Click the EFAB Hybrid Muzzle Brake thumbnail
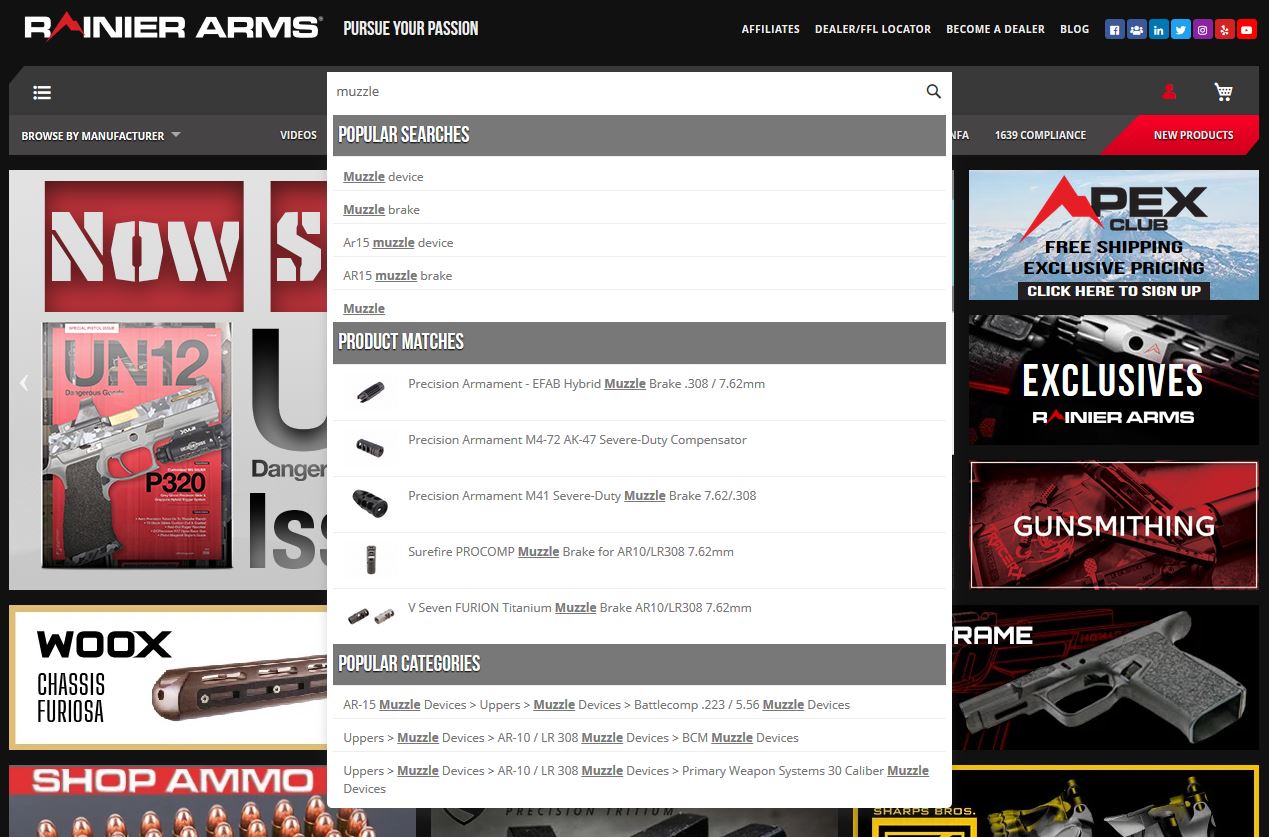Image resolution: width=1269 pixels, height=837 pixels. coord(369,392)
